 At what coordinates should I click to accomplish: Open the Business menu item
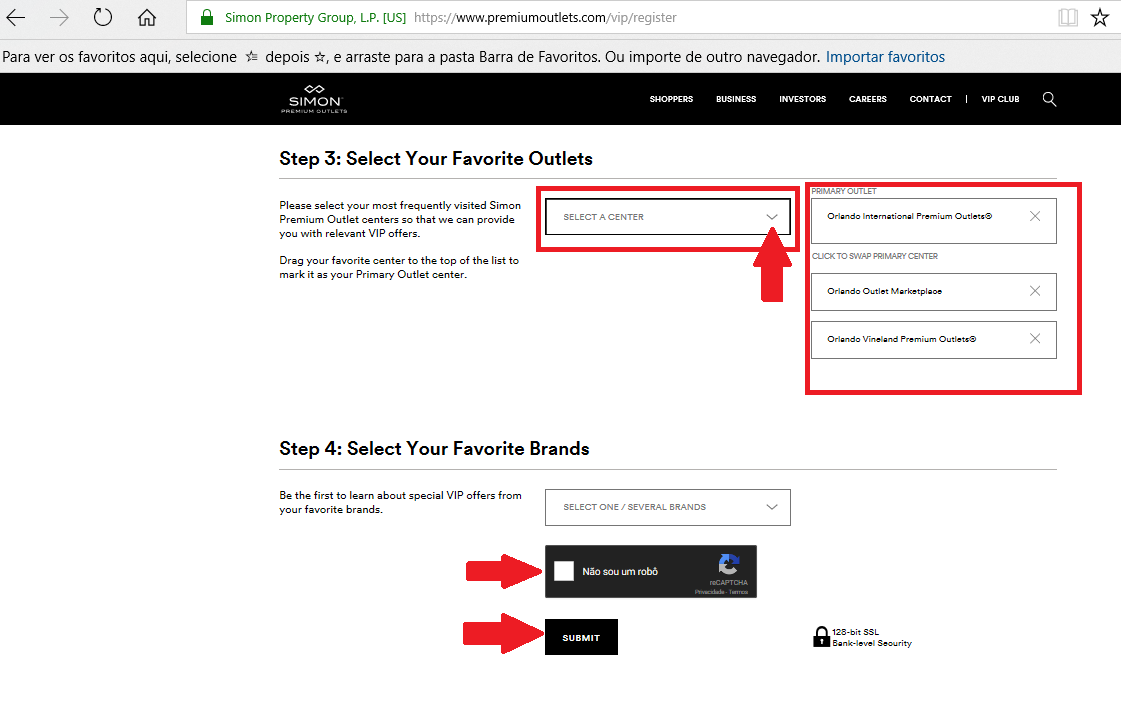[x=736, y=99]
